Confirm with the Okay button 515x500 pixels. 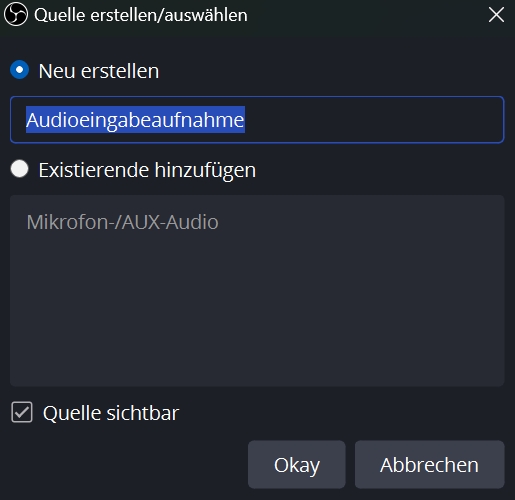tap(297, 465)
